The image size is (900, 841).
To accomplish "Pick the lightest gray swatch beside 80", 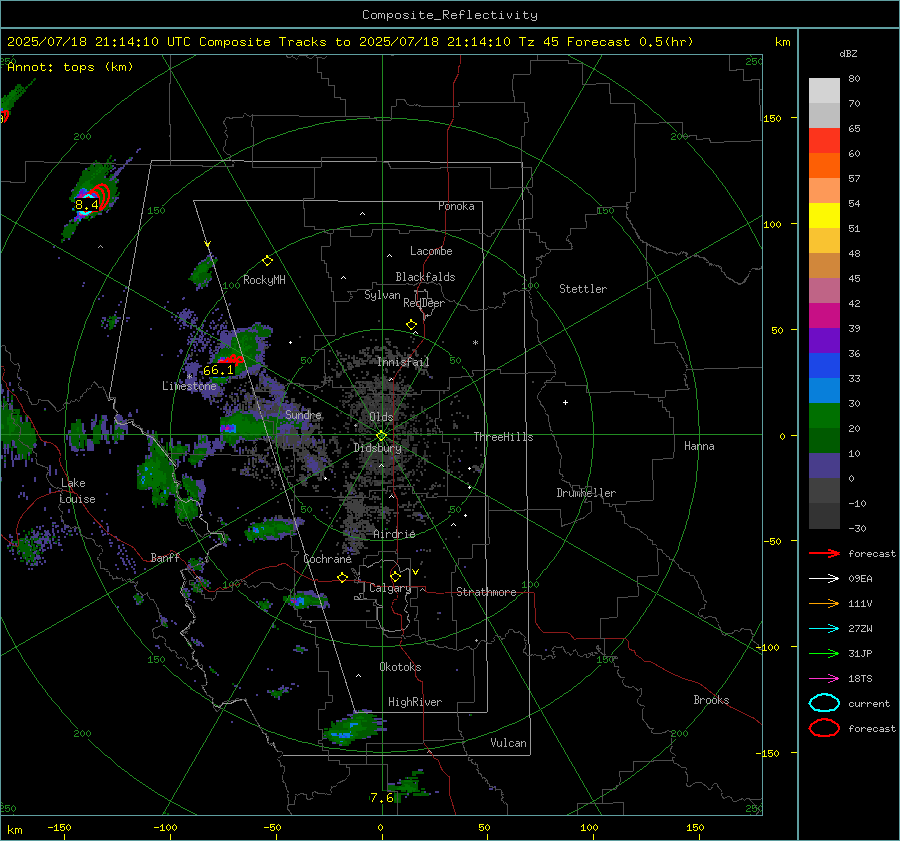I will coord(824,90).
